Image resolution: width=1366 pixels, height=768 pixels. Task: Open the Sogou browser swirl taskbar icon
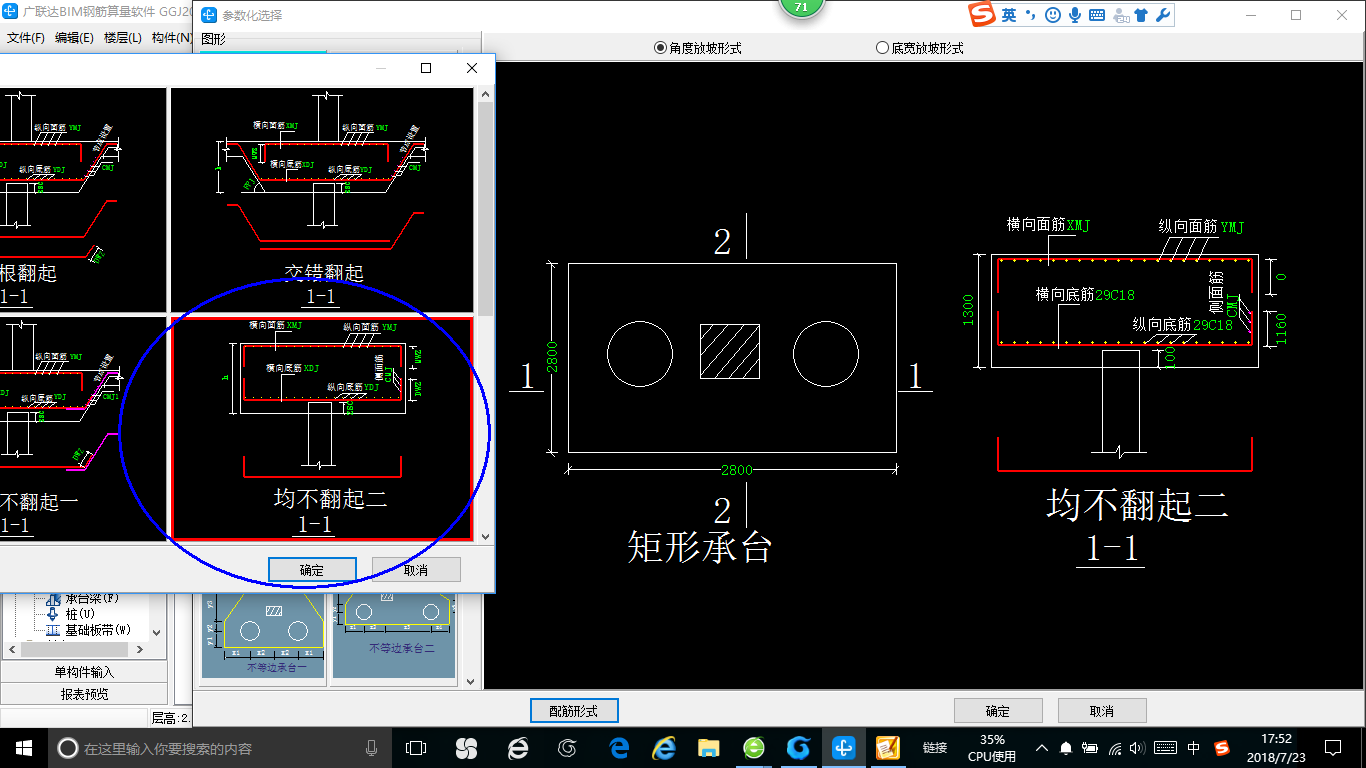click(568, 748)
